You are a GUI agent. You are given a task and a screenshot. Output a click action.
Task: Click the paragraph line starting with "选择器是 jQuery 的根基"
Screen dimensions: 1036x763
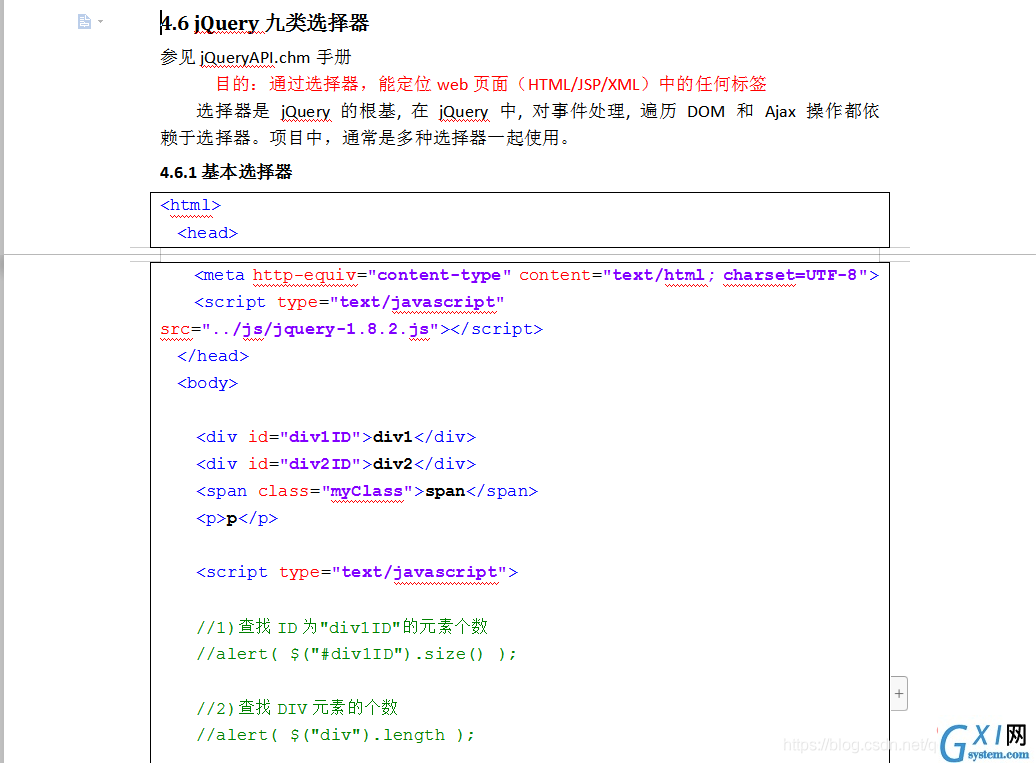[x=537, y=111]
